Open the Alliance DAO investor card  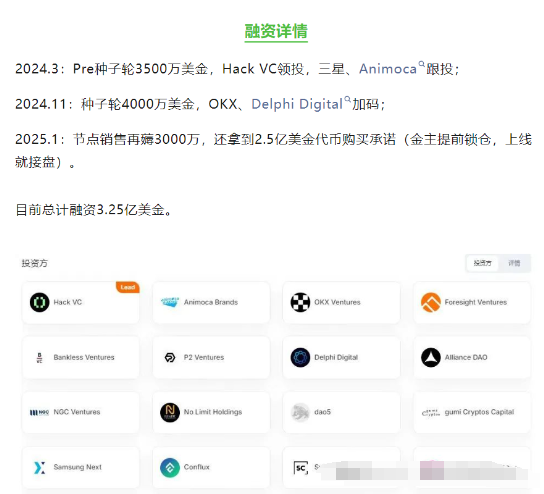pos(472,357)
